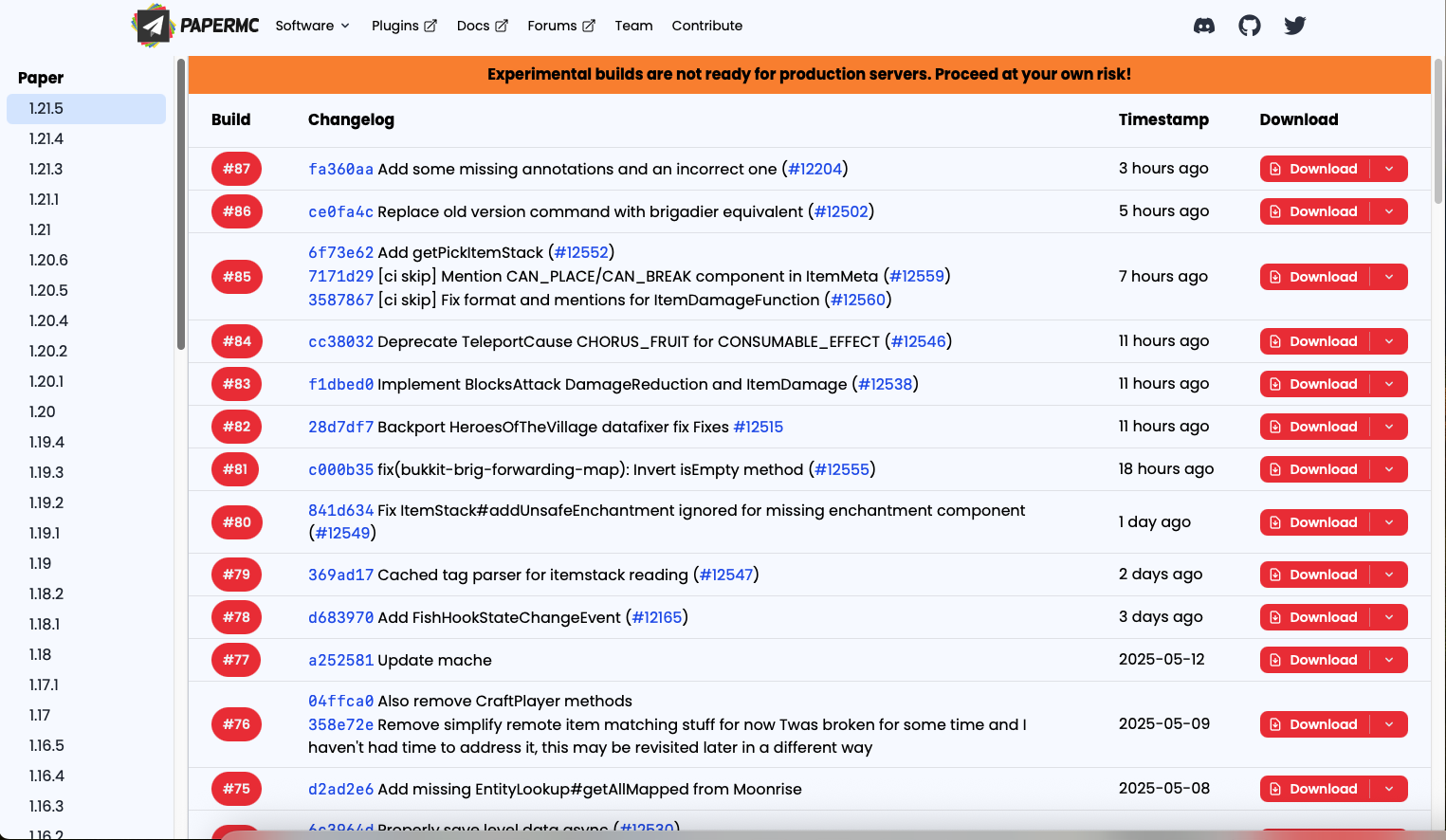Open commit fa360aa link
Screen dimensions: 1446x840
point(340,170)
